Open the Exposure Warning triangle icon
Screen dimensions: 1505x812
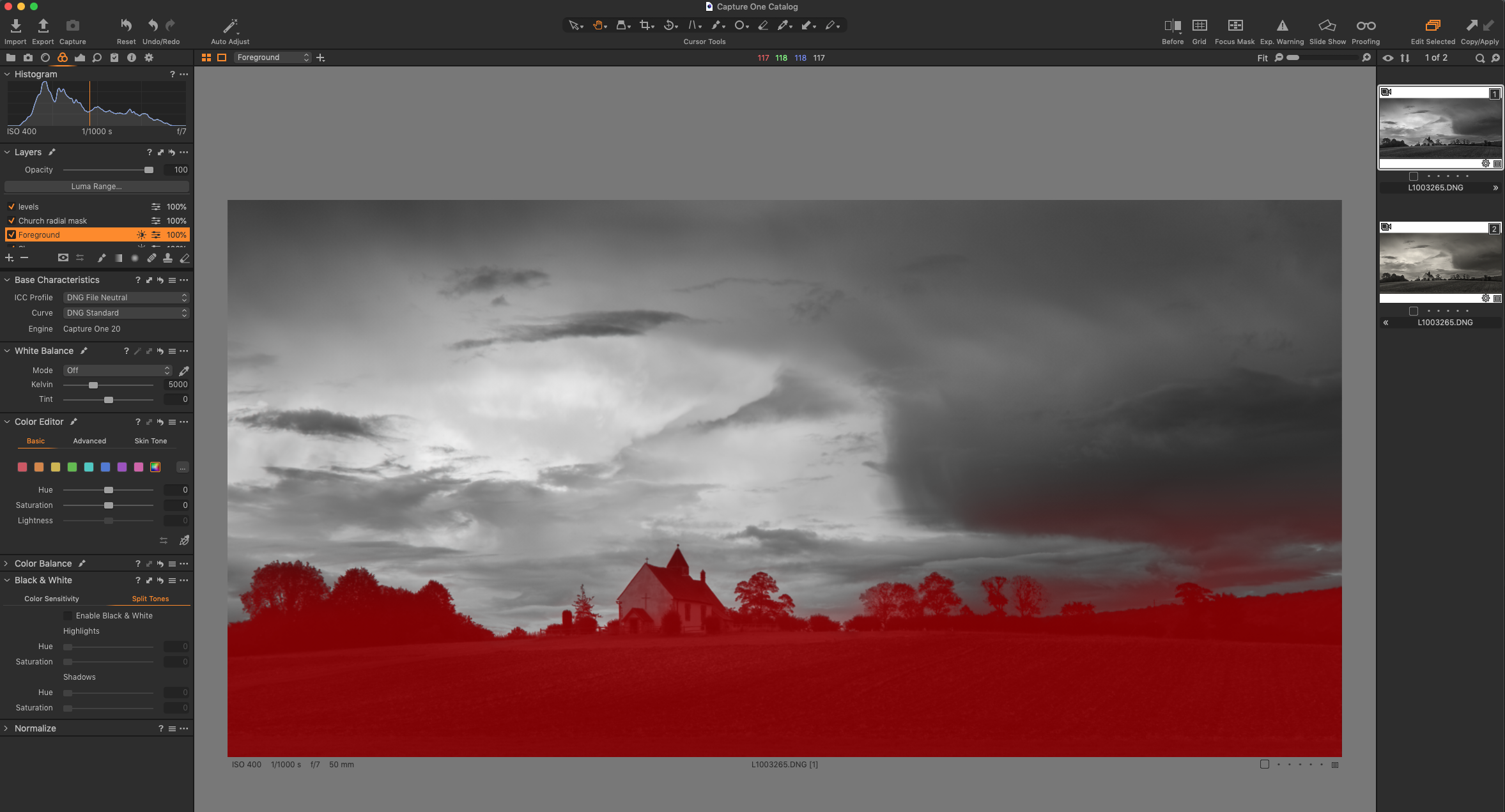(1282, 26)
